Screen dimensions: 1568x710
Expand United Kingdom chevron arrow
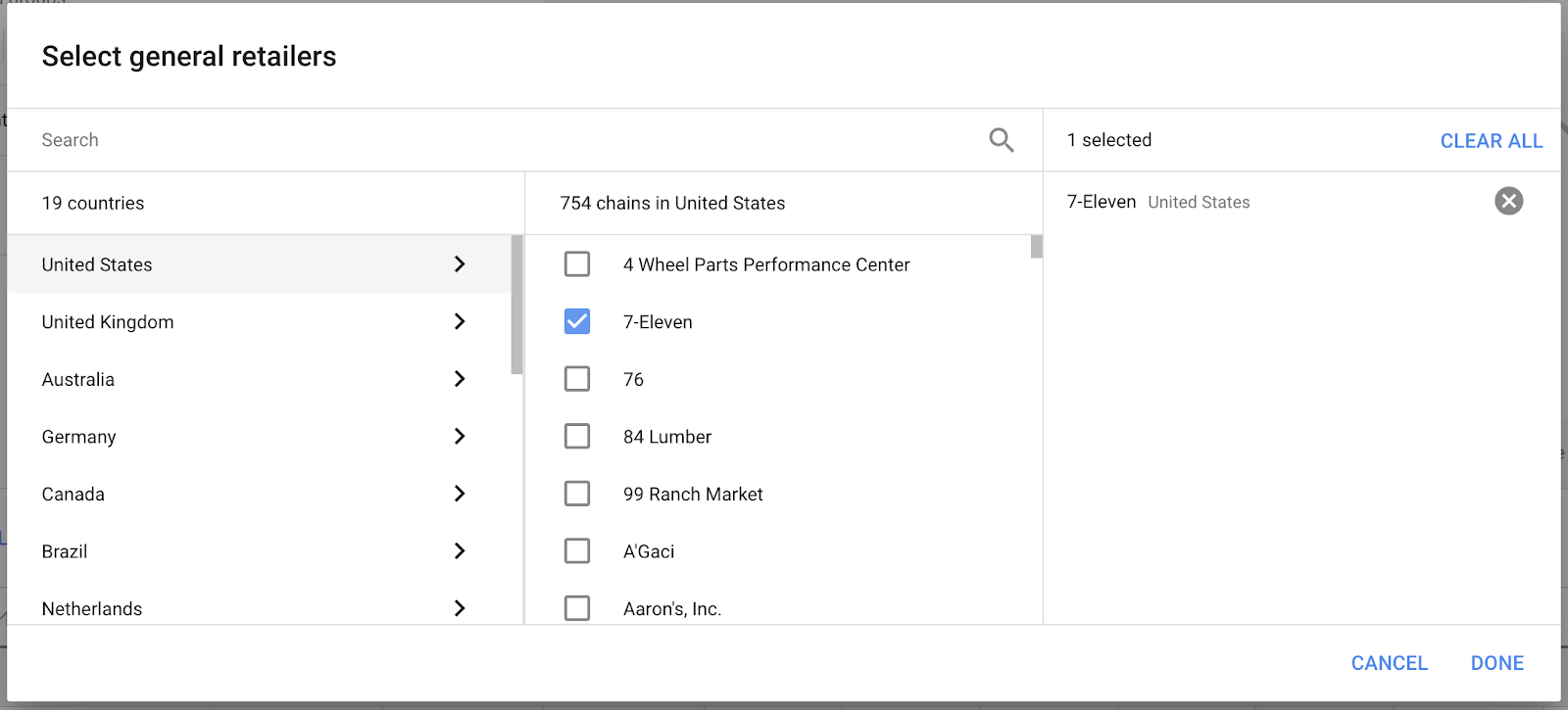point(460,322)
